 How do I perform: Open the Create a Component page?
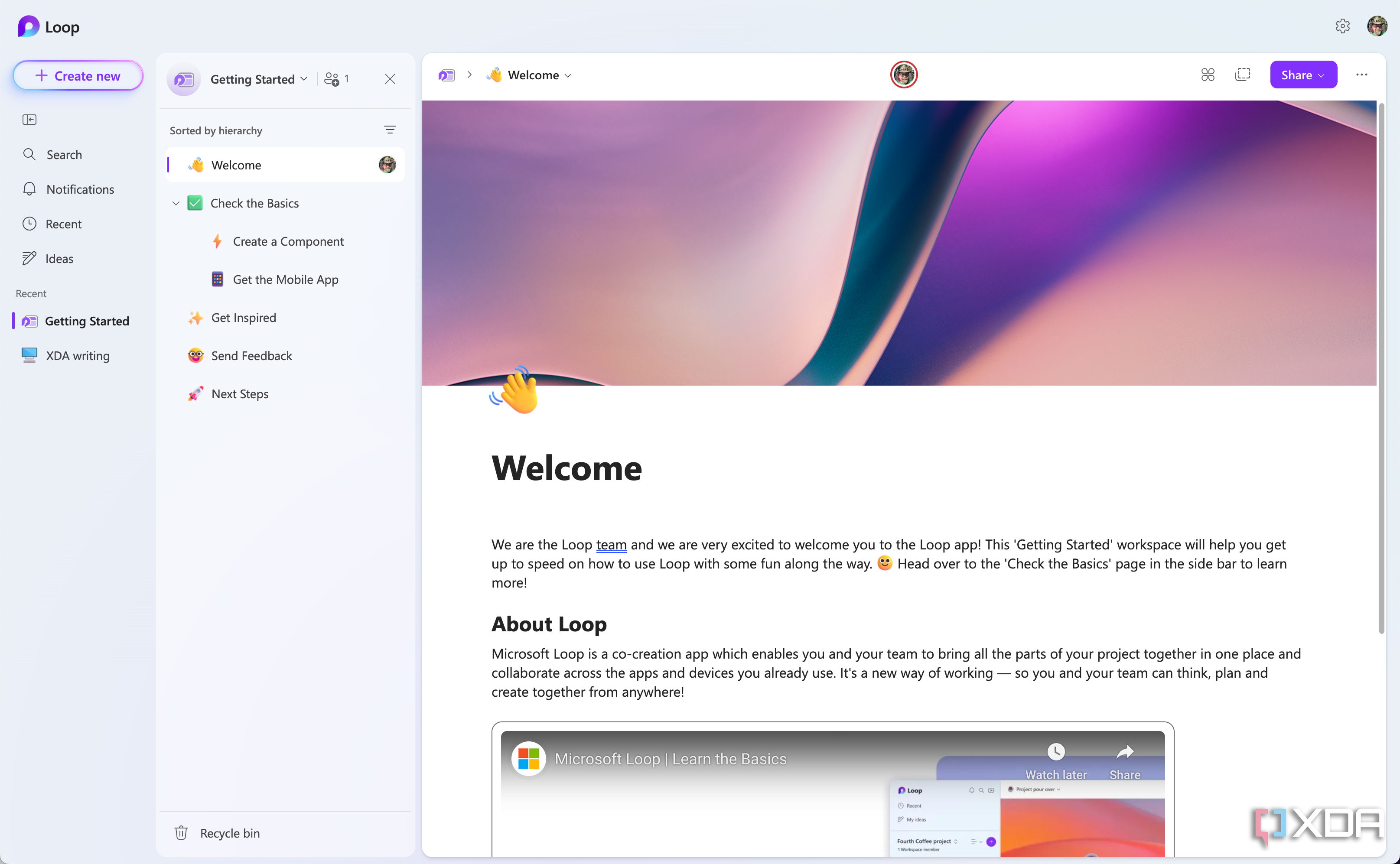coord(288,241)
